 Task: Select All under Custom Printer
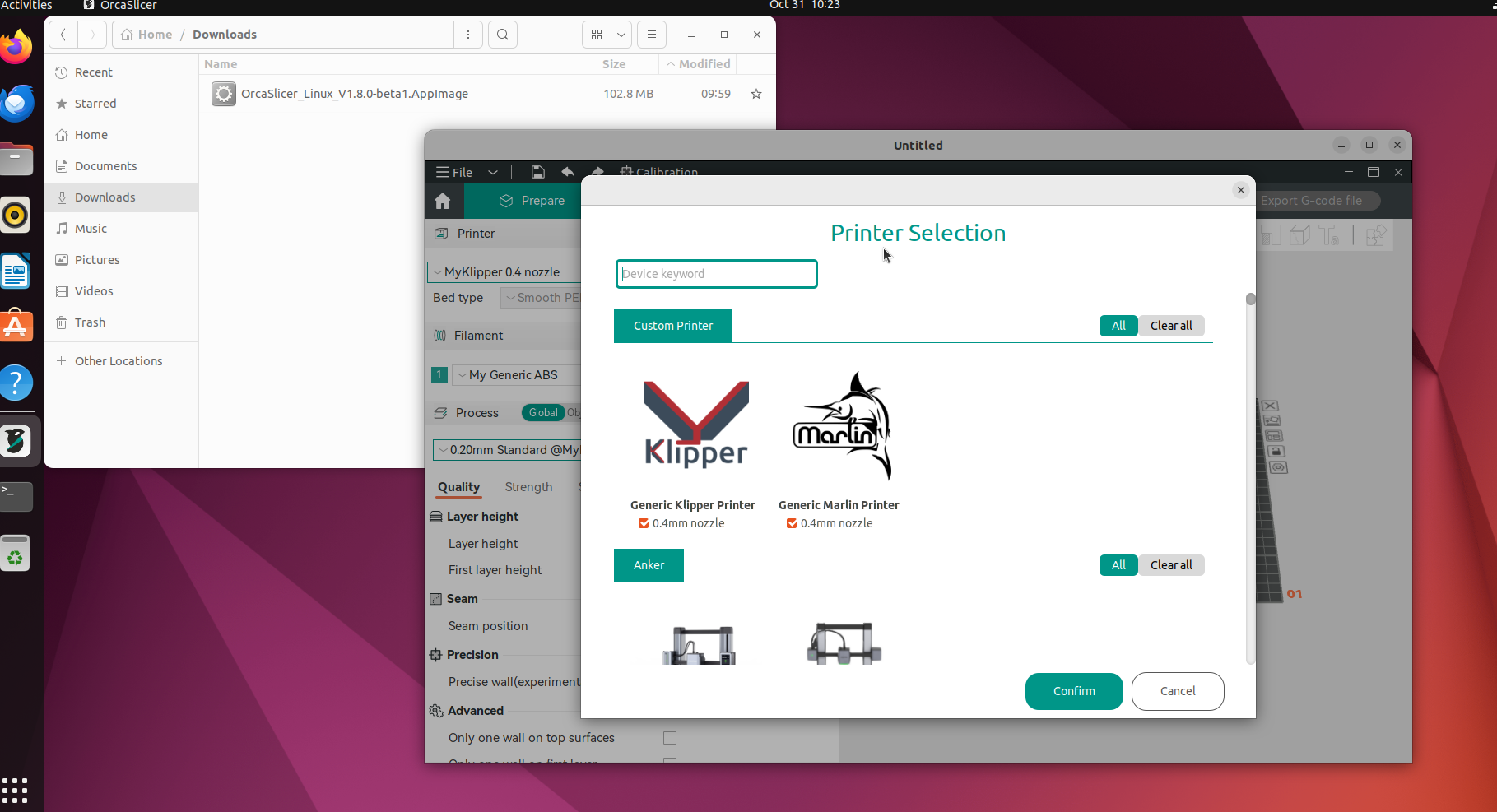point(1118,326)
